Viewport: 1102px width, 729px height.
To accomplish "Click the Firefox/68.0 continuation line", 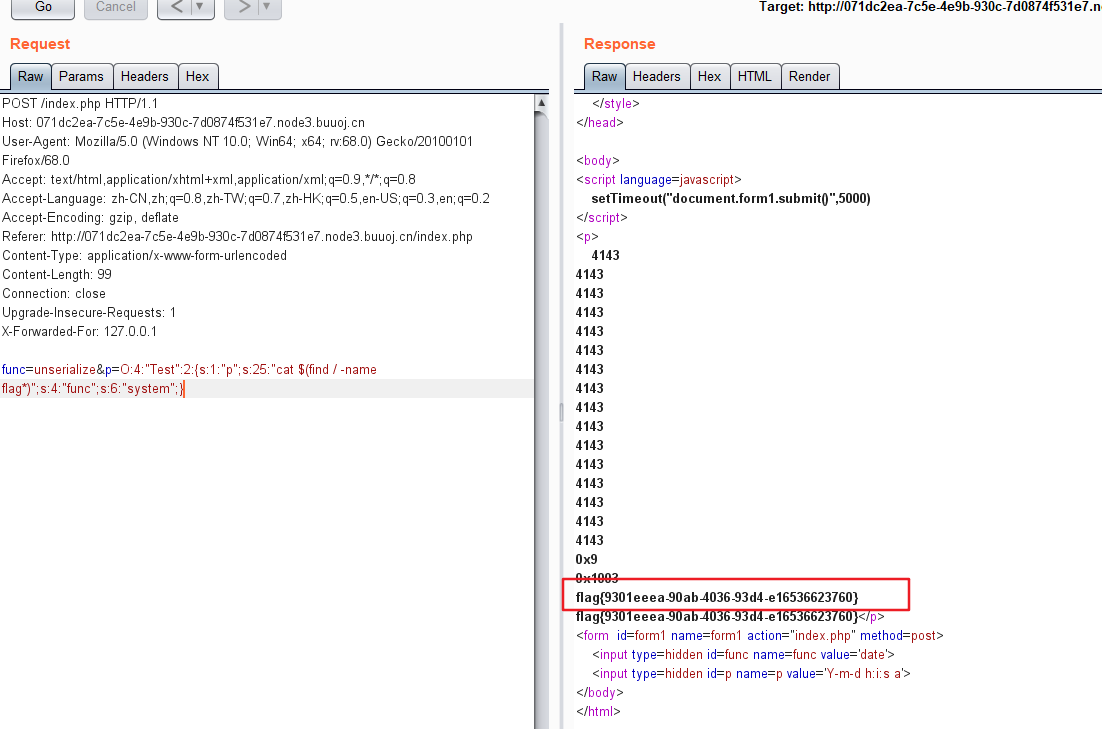I will (x=36, y=160).
